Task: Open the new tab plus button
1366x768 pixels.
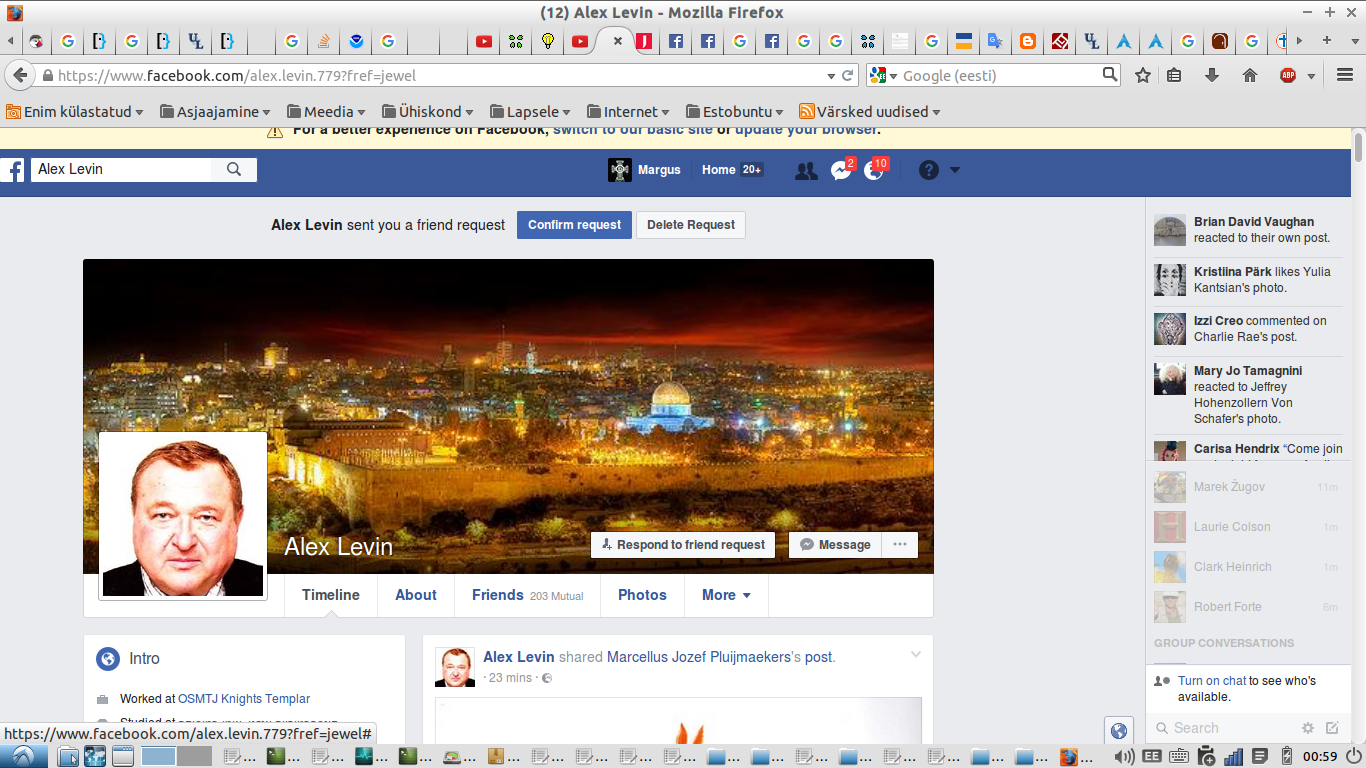Action: (x=1327, y=41)
